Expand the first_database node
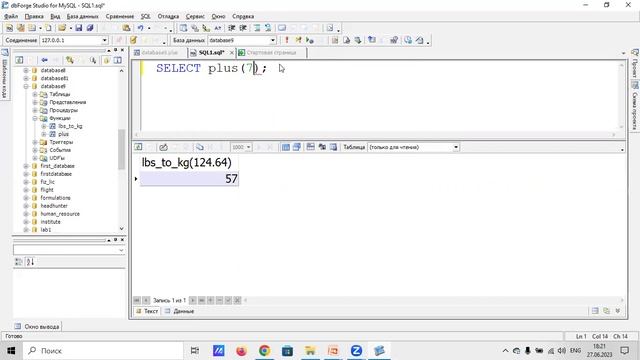 click(x=26, y=166)
